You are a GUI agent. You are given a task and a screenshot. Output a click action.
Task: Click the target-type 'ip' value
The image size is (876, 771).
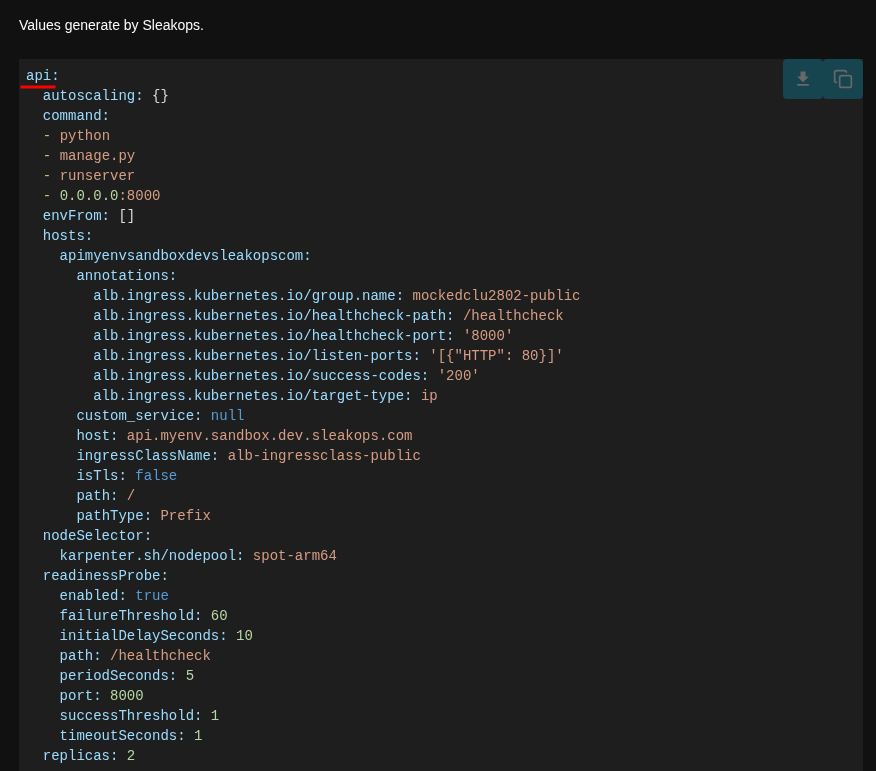coord(429,396)
